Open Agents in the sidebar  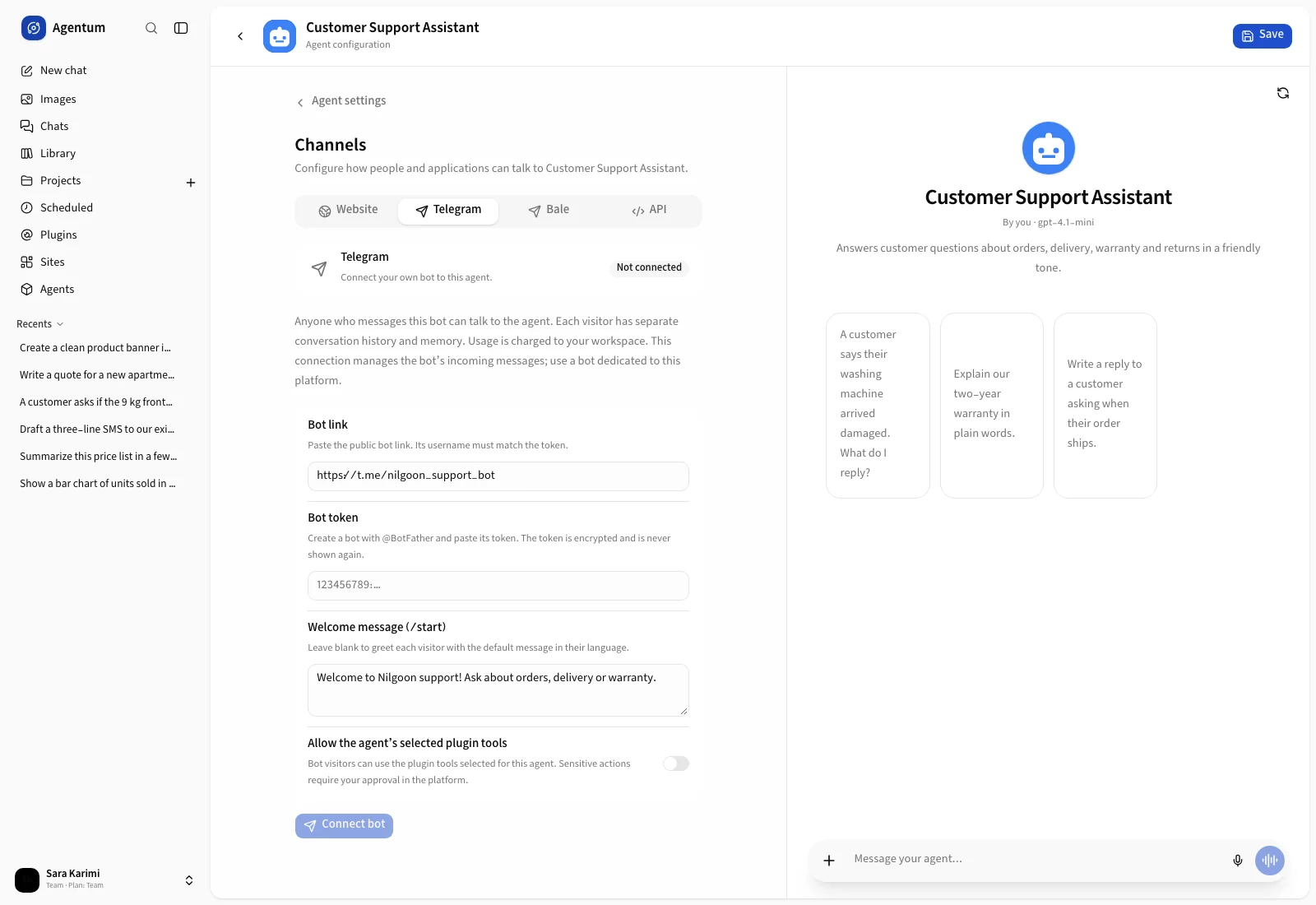105,289
